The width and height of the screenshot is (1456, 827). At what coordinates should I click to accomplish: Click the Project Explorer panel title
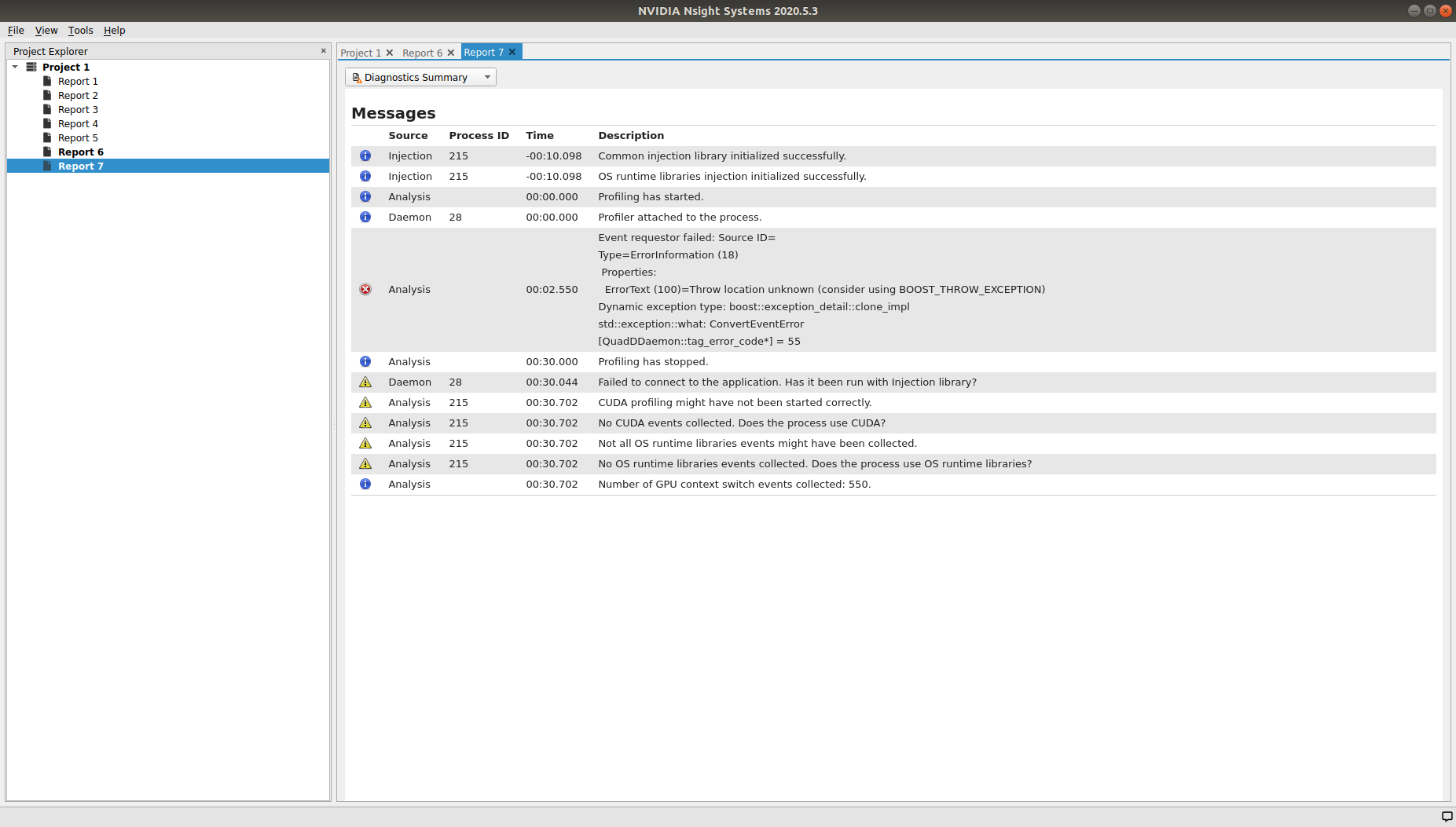tap(50, 52)
